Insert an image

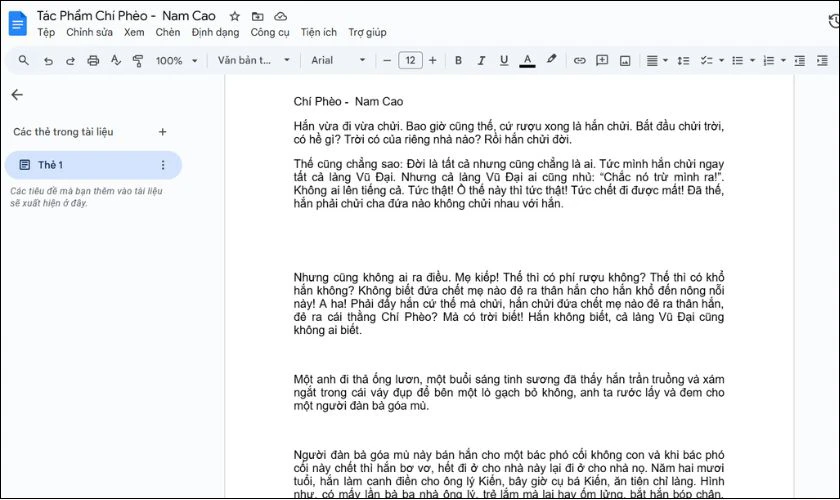pos(625,61)
